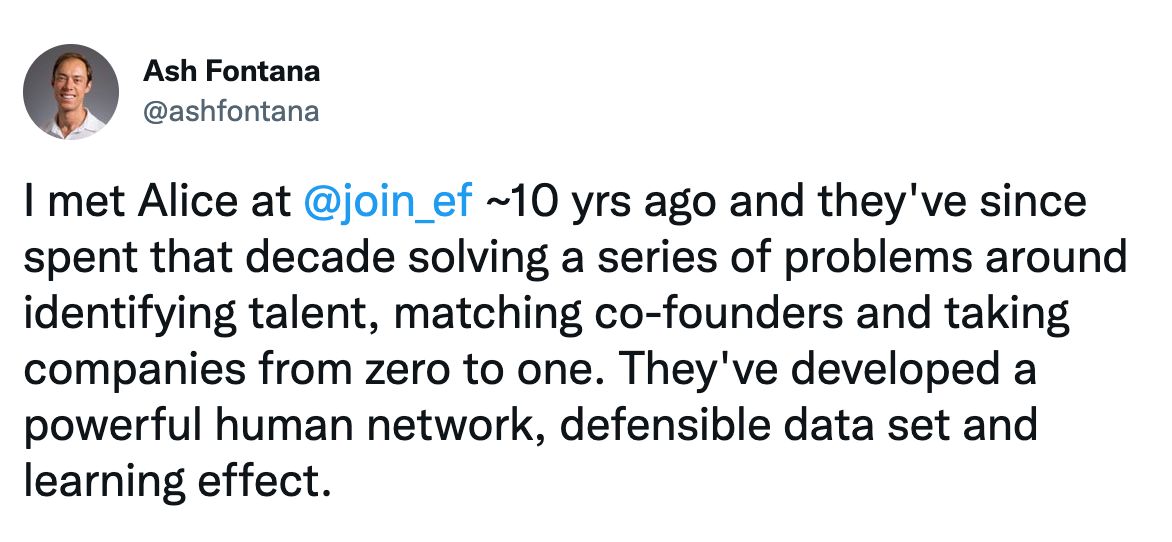Viewport: 1172px width, 542px height.
Task: Click the @ashfontana handle
Action: click(x=232, y=111)
